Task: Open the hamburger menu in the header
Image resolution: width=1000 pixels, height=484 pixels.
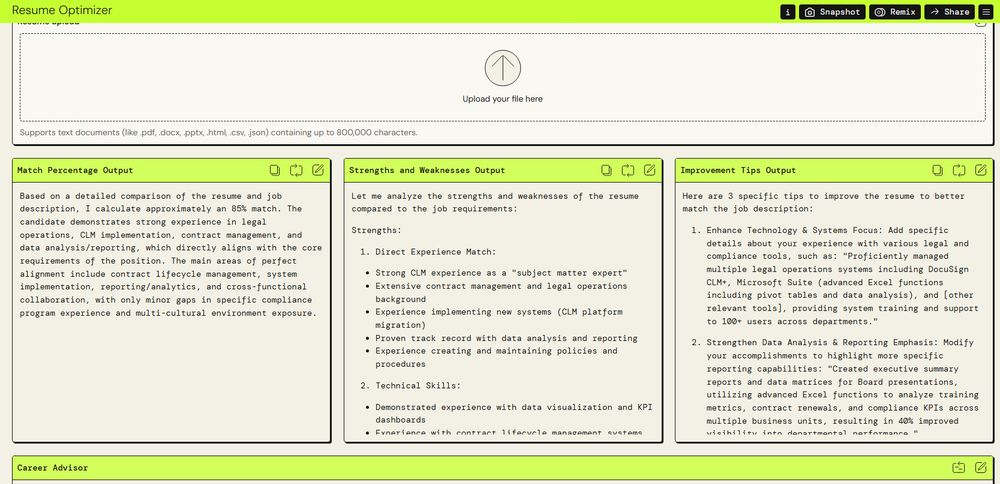Action: pos(985,11)
